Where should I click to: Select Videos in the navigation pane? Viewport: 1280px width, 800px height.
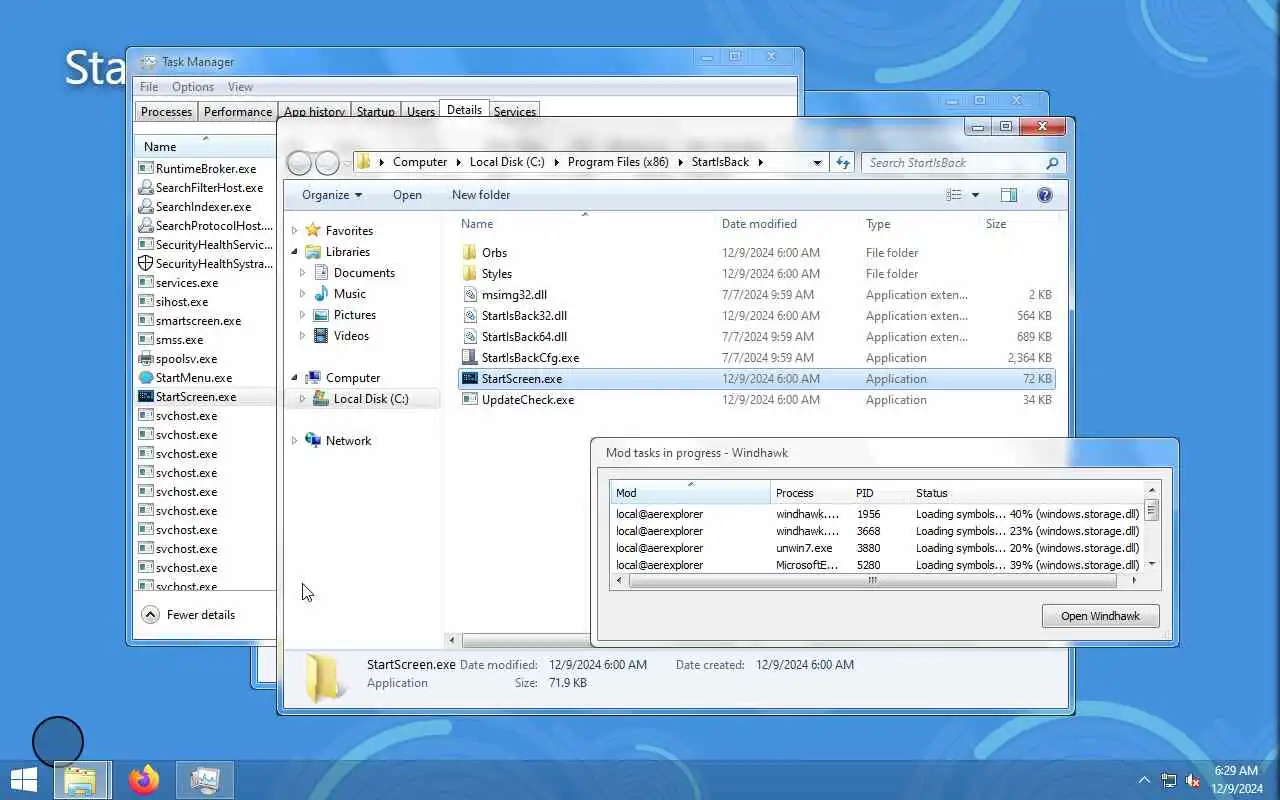coord(351,336)
